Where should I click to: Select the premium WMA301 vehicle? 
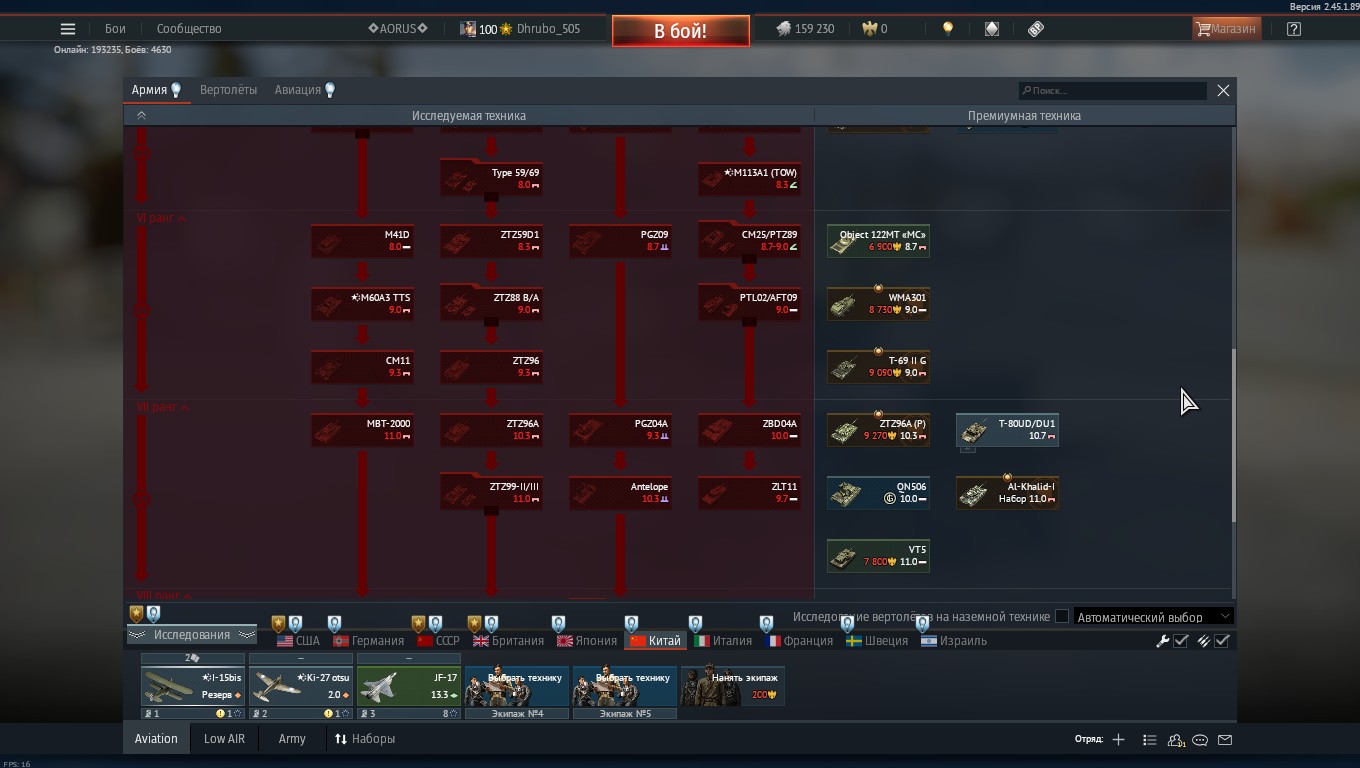point(878,304)
